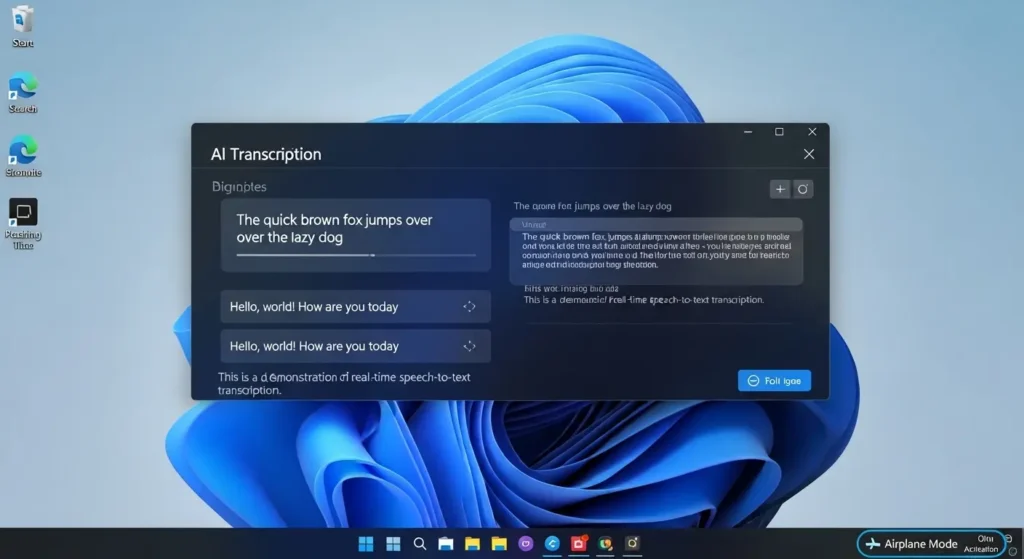Image resolution: width=1024 pixels, height=559 pixels.
Task: Open the Start menu from the taskbar
Action: coord(366,544)
